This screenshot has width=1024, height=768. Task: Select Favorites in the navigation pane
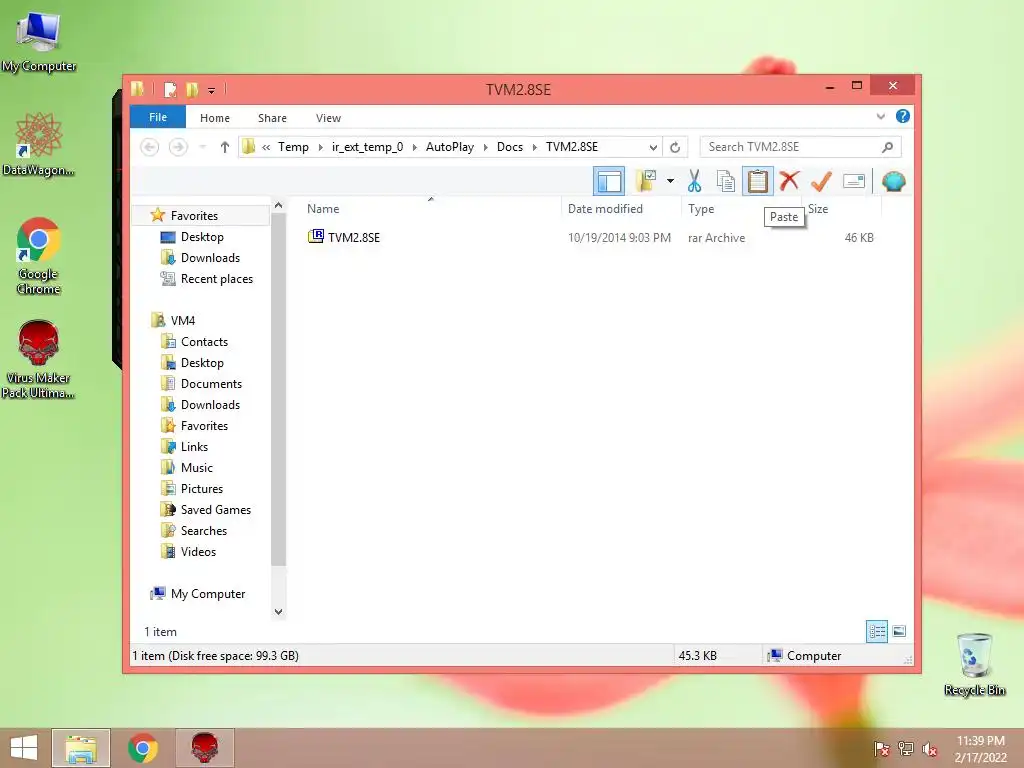click(194, 216)
